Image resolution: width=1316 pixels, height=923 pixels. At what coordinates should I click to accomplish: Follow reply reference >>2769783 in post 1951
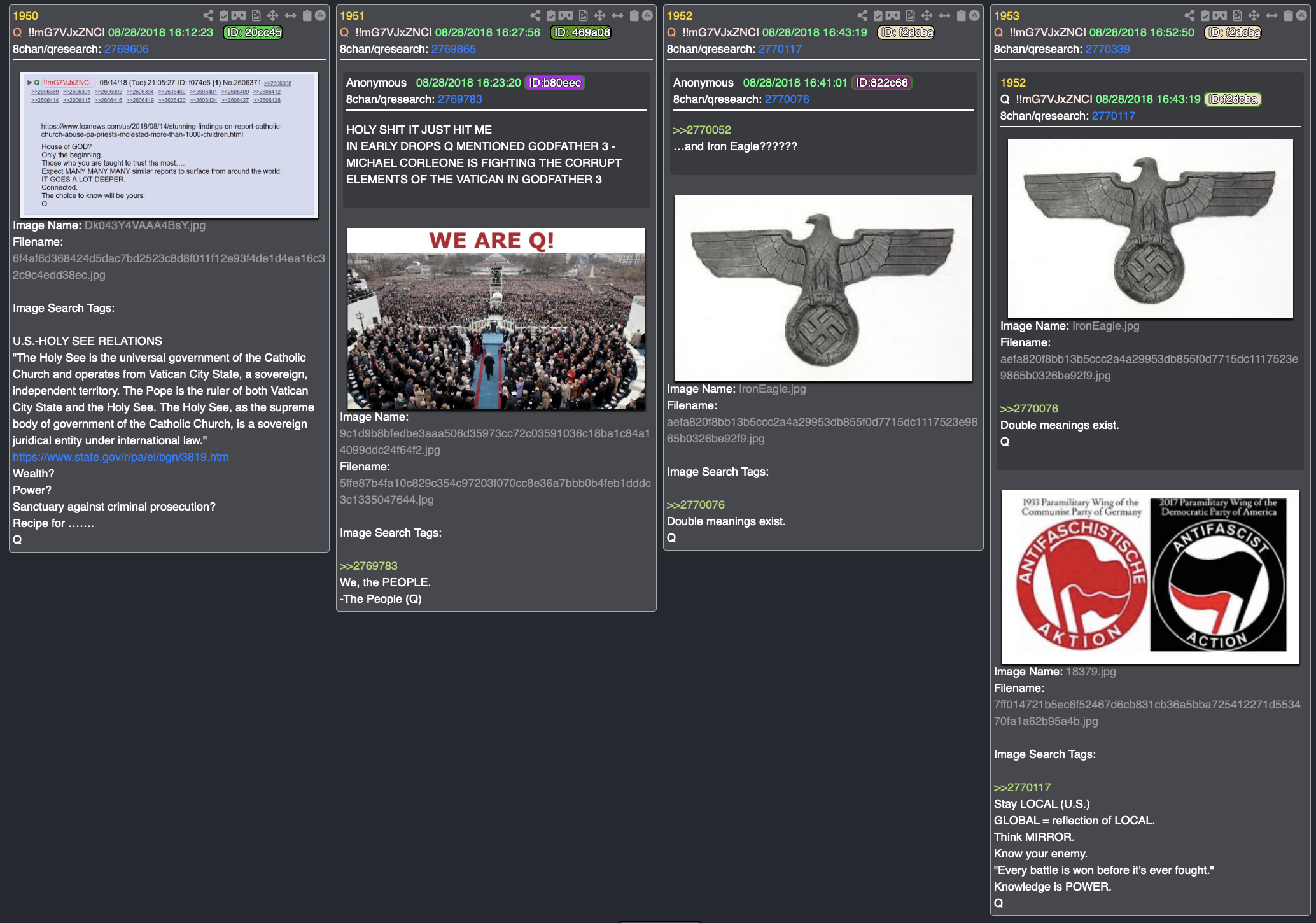click(368, 566)
